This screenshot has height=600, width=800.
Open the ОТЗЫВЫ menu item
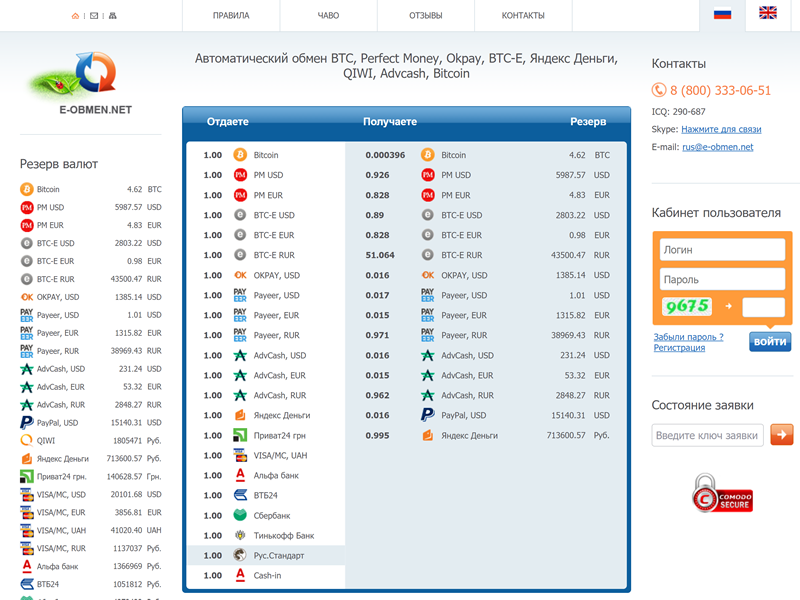pyautogui.click(x=426, y=16)
